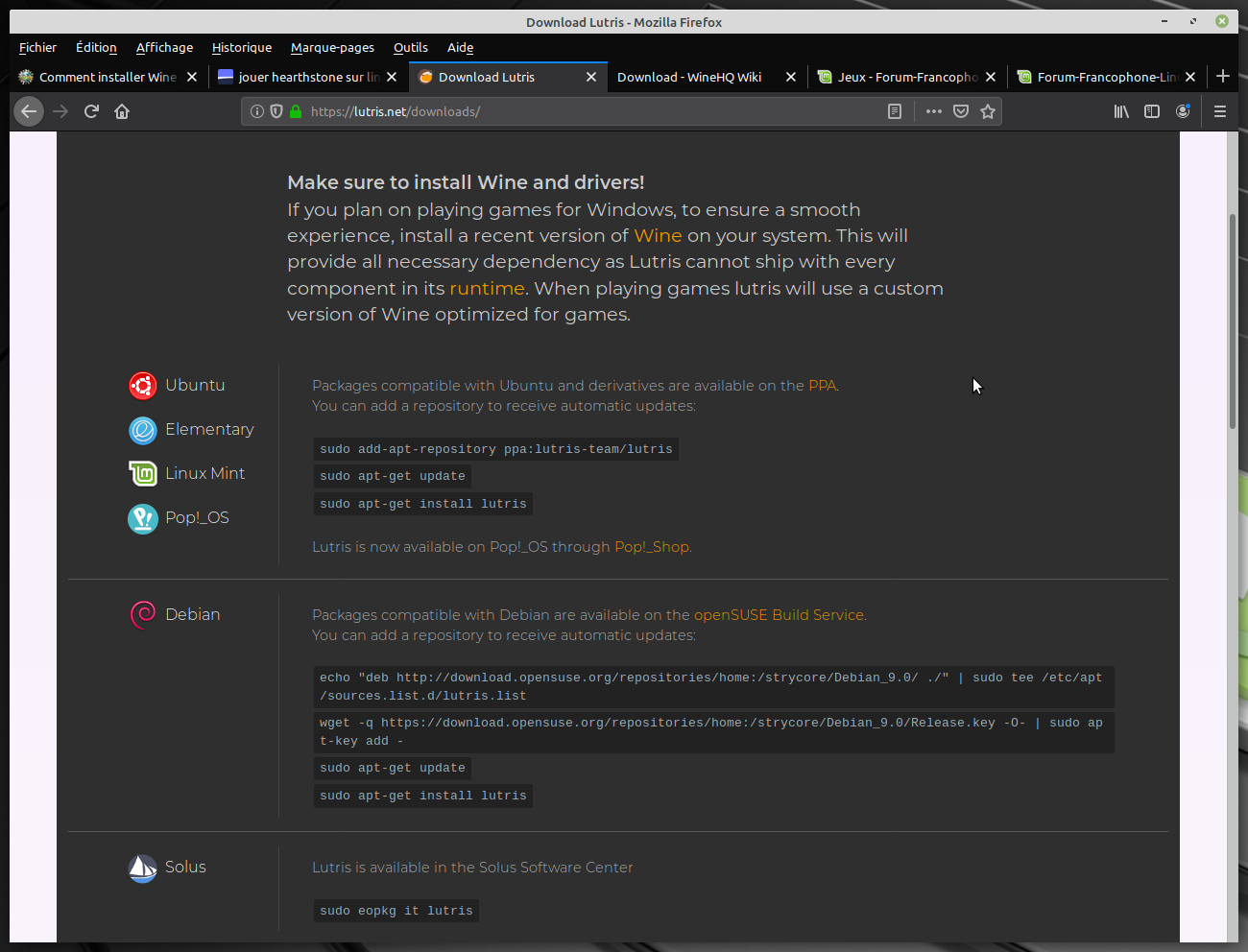Click the tracking protection shield icon
Image resolution: width=1248 pixels, height=952 pixels.
point(276,111)
